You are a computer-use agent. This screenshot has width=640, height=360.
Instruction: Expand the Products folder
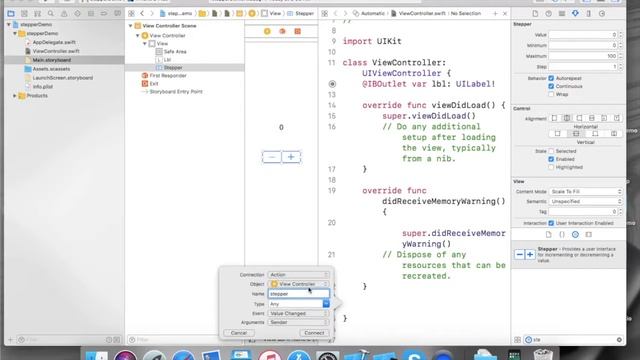pos(15,96)
